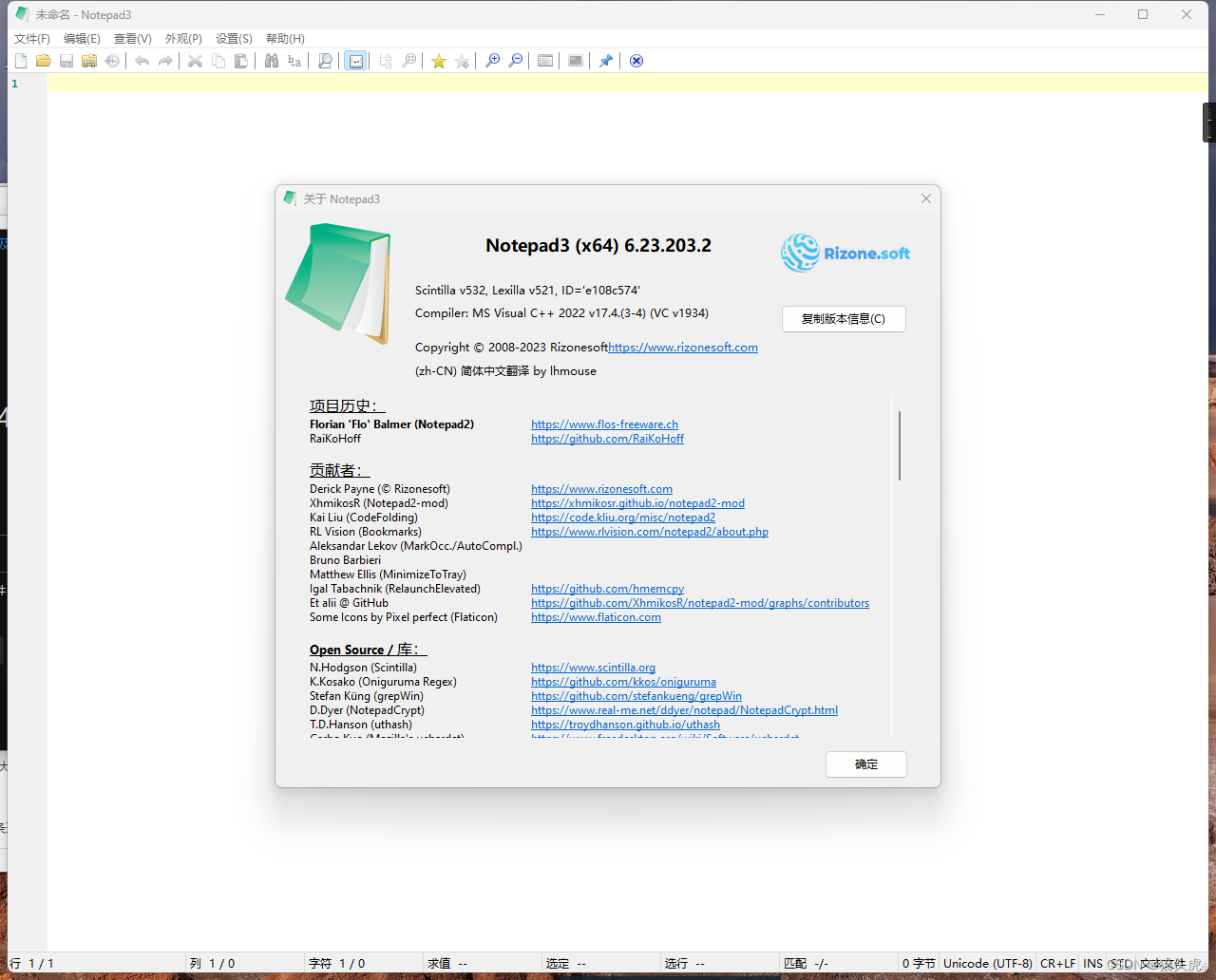Click the highlighted first line in editor
This screenshot has width=1216, height=980.
(628, 84)
